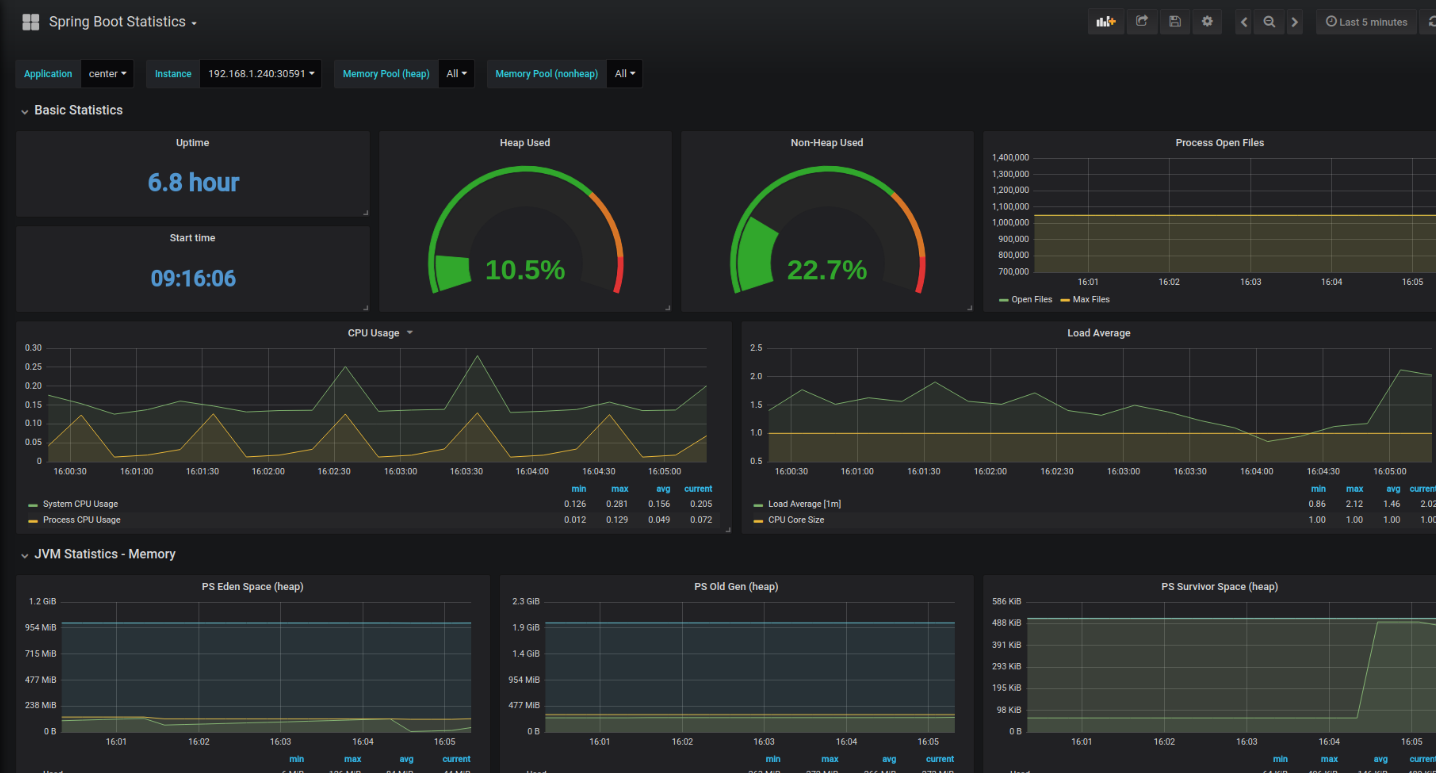Open the Memory Pool (nonheap) All dropdown
Image resolution: width=1436 pixels, height=773 pixels.
[625, 74]
